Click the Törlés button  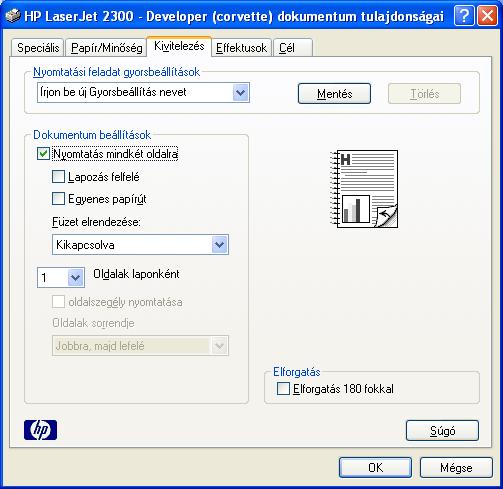(x=424, y=94)
